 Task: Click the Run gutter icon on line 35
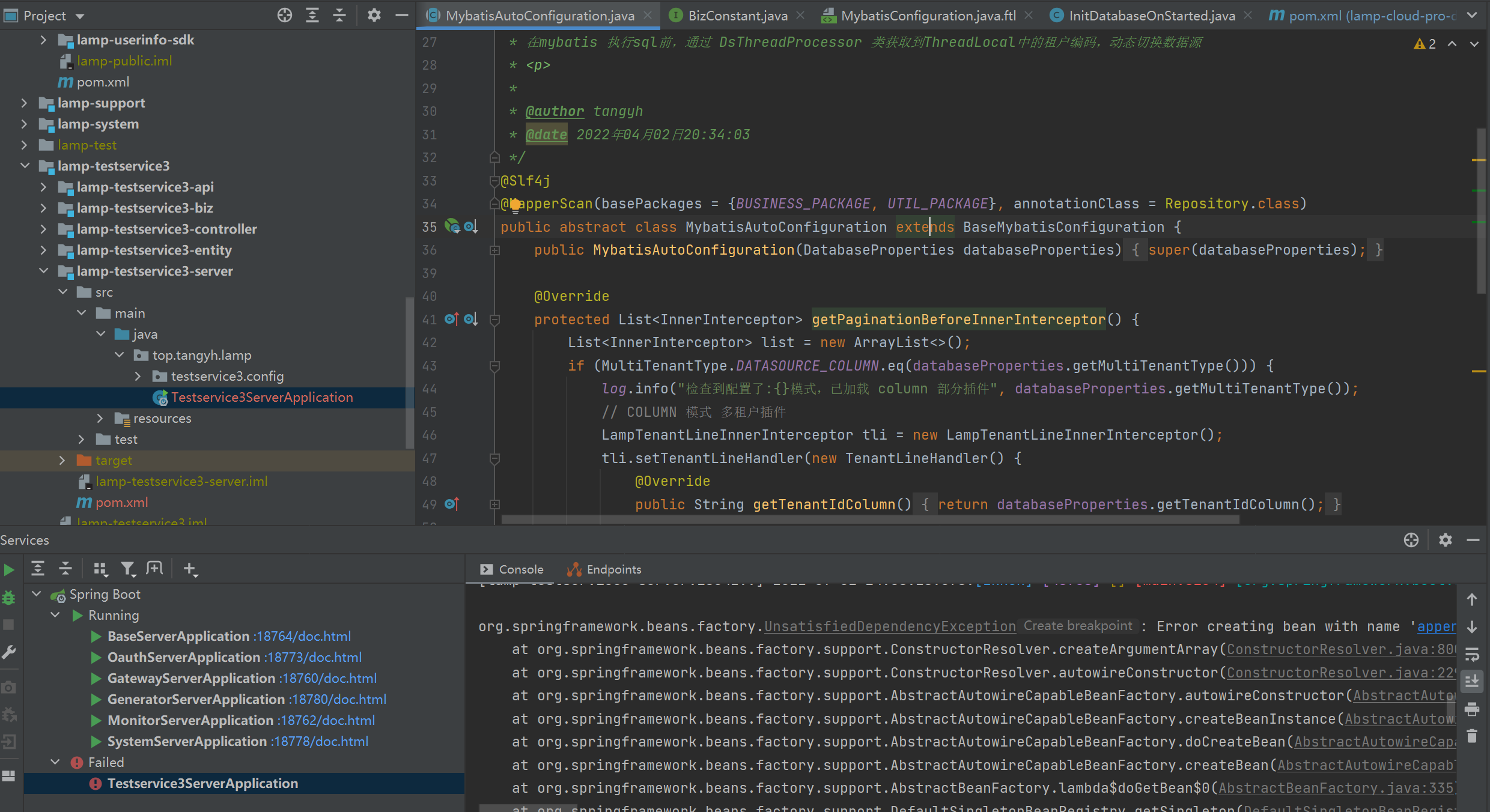[x=452, y=226]
